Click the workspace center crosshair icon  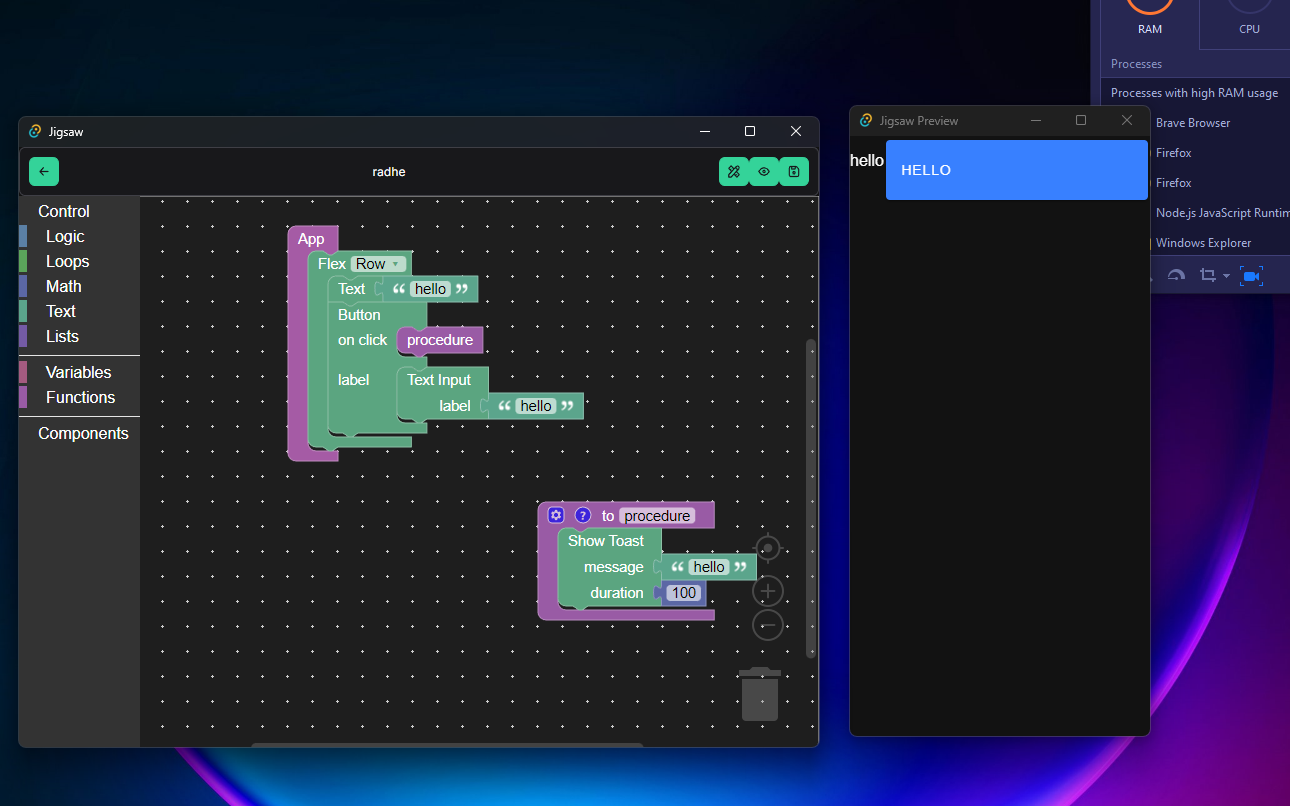pyautogui.click(x=767, y=549)
